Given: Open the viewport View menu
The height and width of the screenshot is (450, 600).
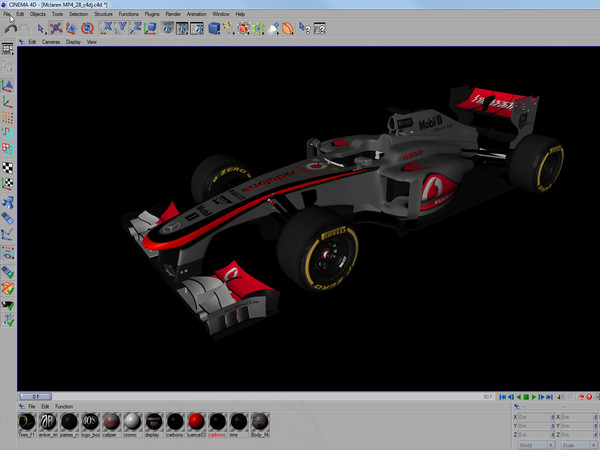Looking at the screenshot, I should [91, 42].
